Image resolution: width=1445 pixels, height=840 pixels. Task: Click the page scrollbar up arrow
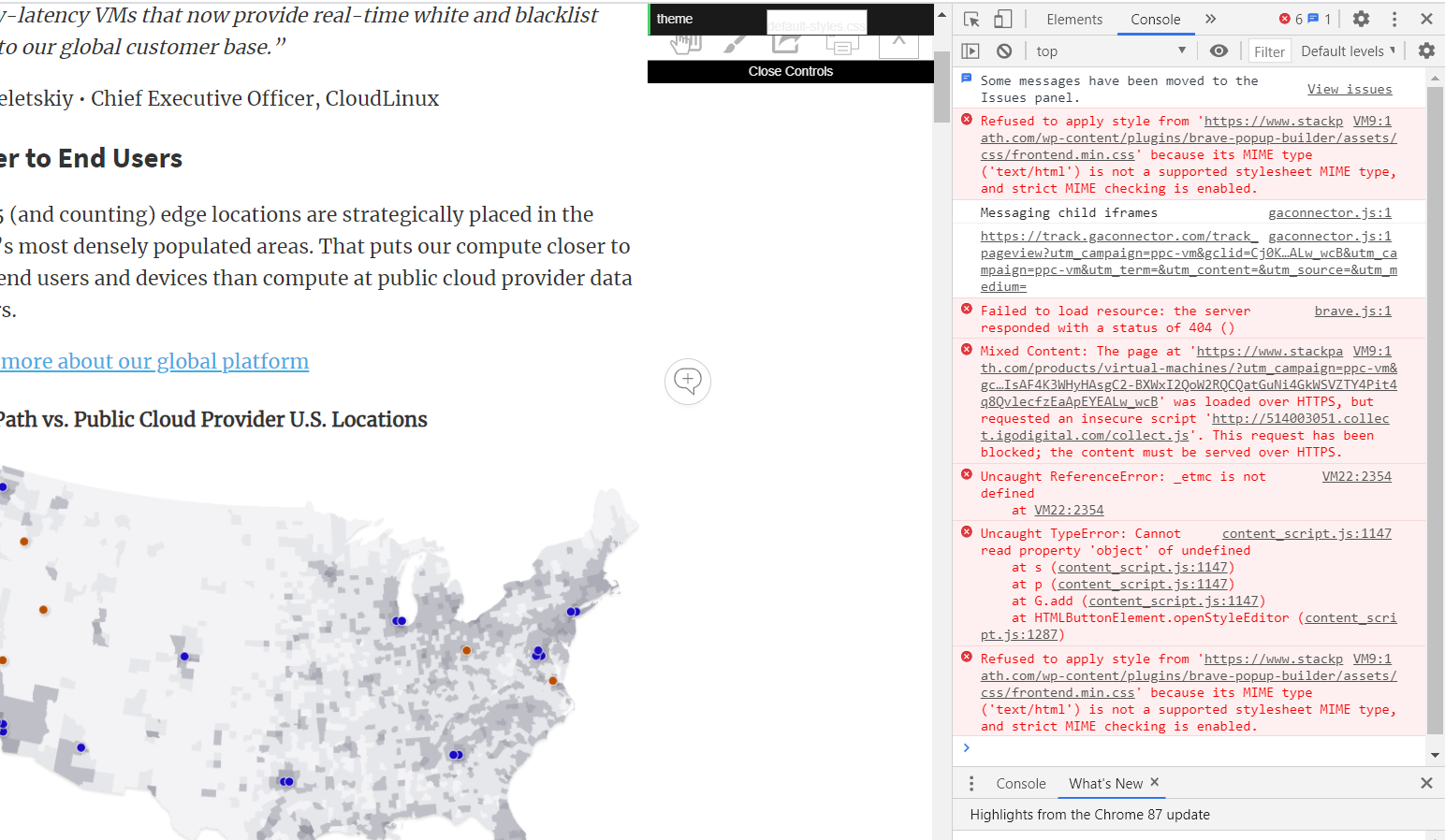(941, 15)
